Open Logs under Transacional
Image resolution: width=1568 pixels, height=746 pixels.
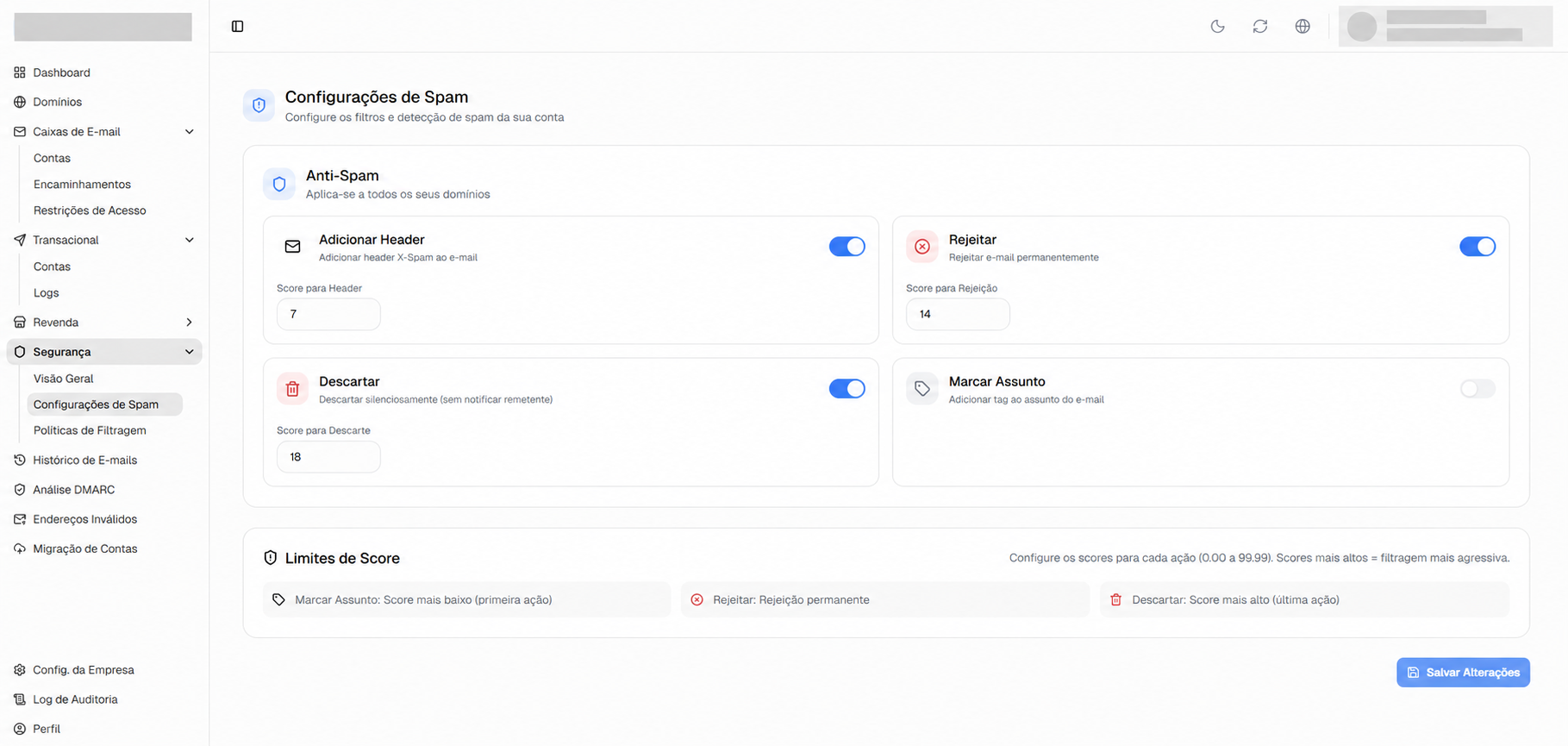pos(47,293)
